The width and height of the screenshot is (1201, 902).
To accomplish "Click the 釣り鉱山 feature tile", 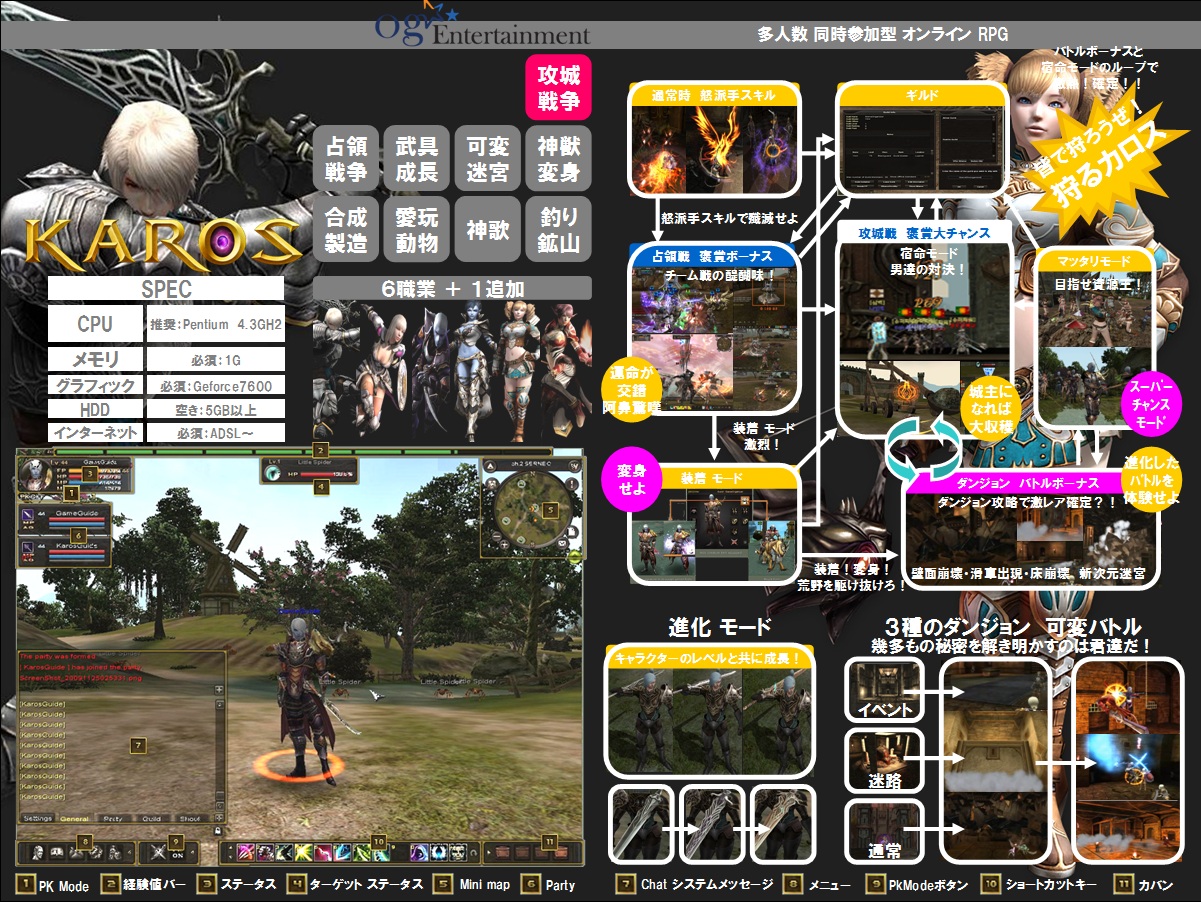I will pos(558,229).
